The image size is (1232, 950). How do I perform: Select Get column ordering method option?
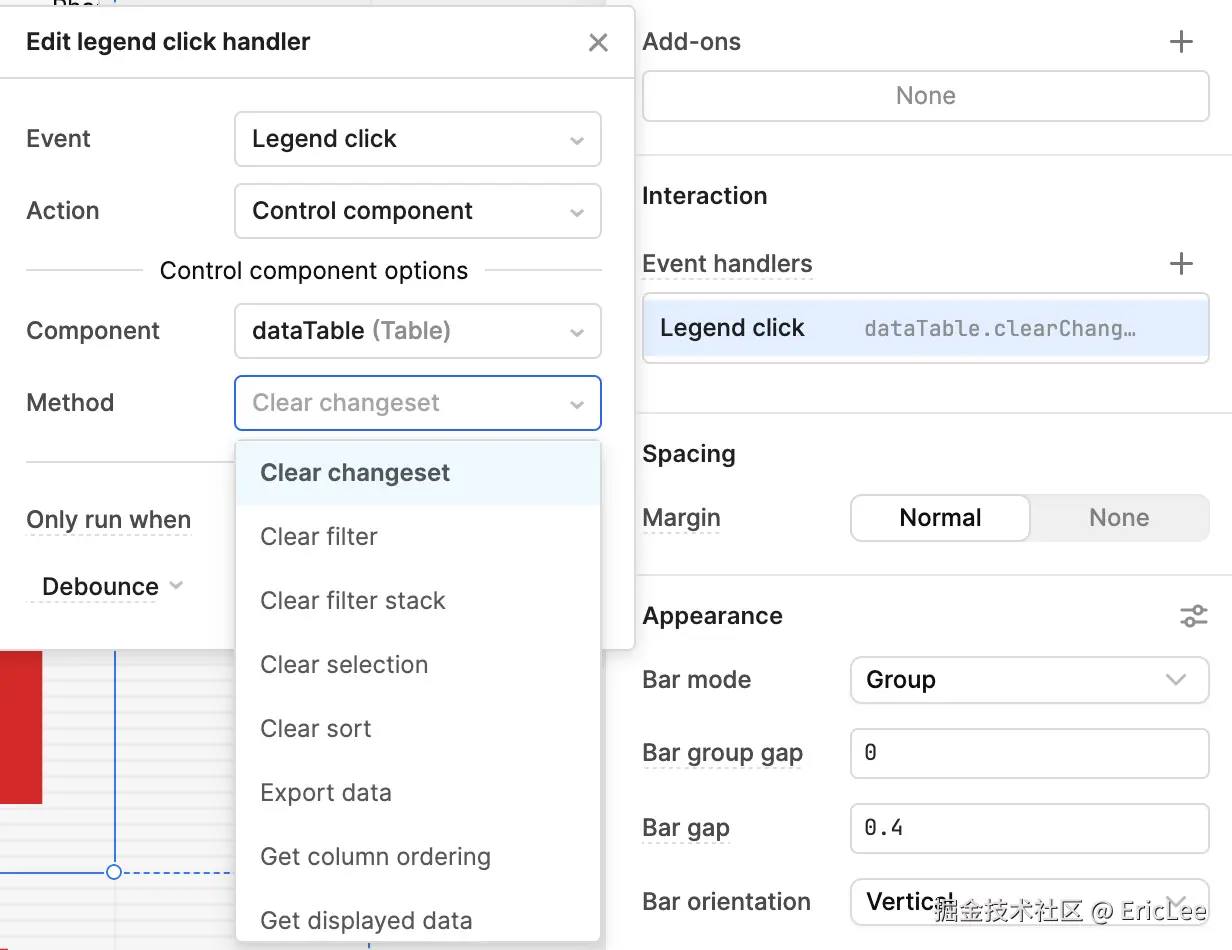click(x=375, y=857)
